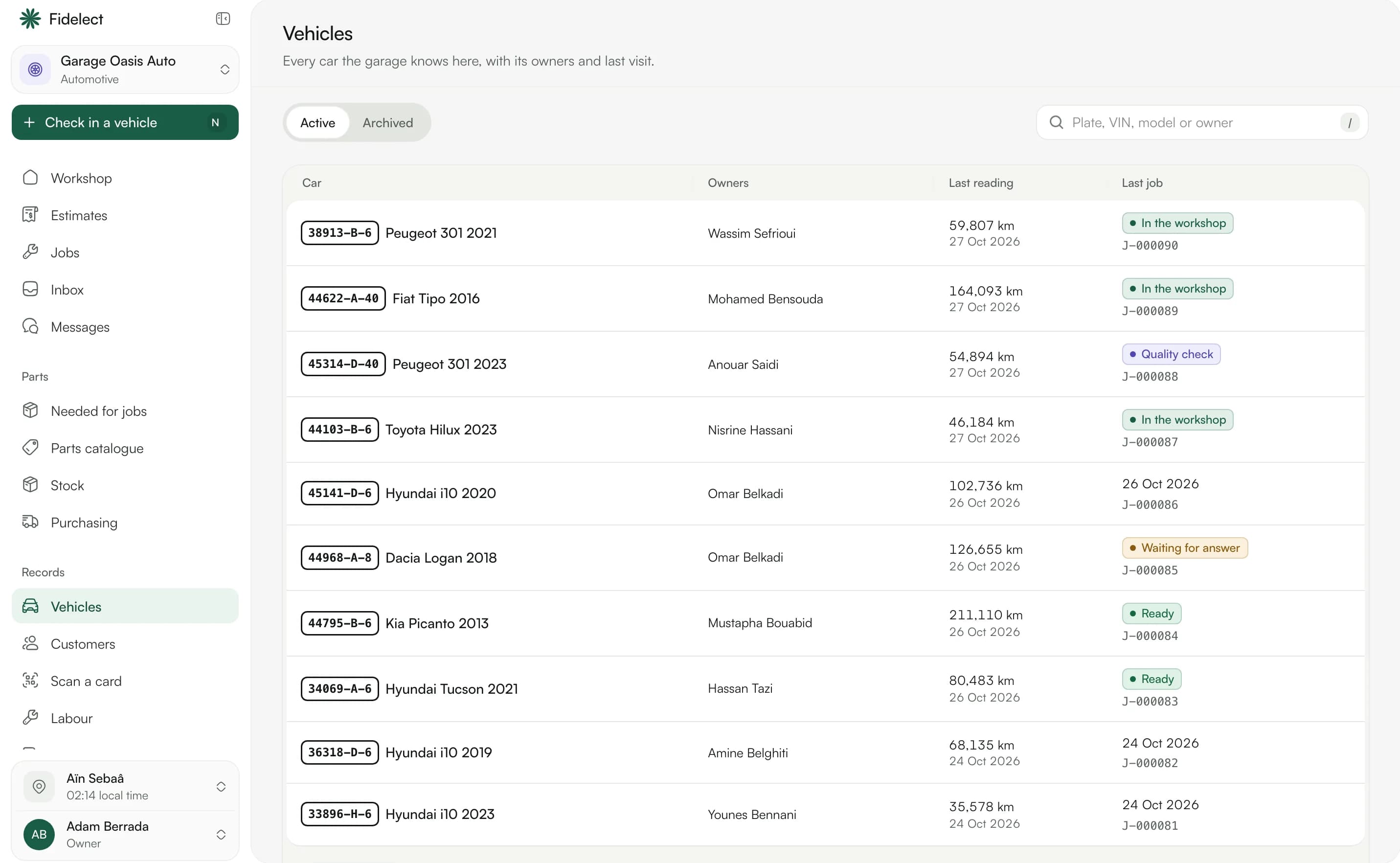Open the Aïn Sebaâ location selector
1400x863 pixels.
pos(125,787)
